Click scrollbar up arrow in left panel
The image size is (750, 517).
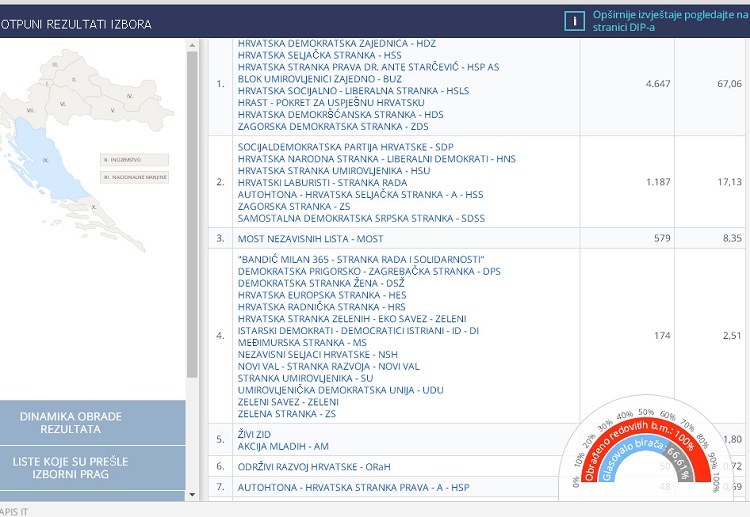point(192,45)
